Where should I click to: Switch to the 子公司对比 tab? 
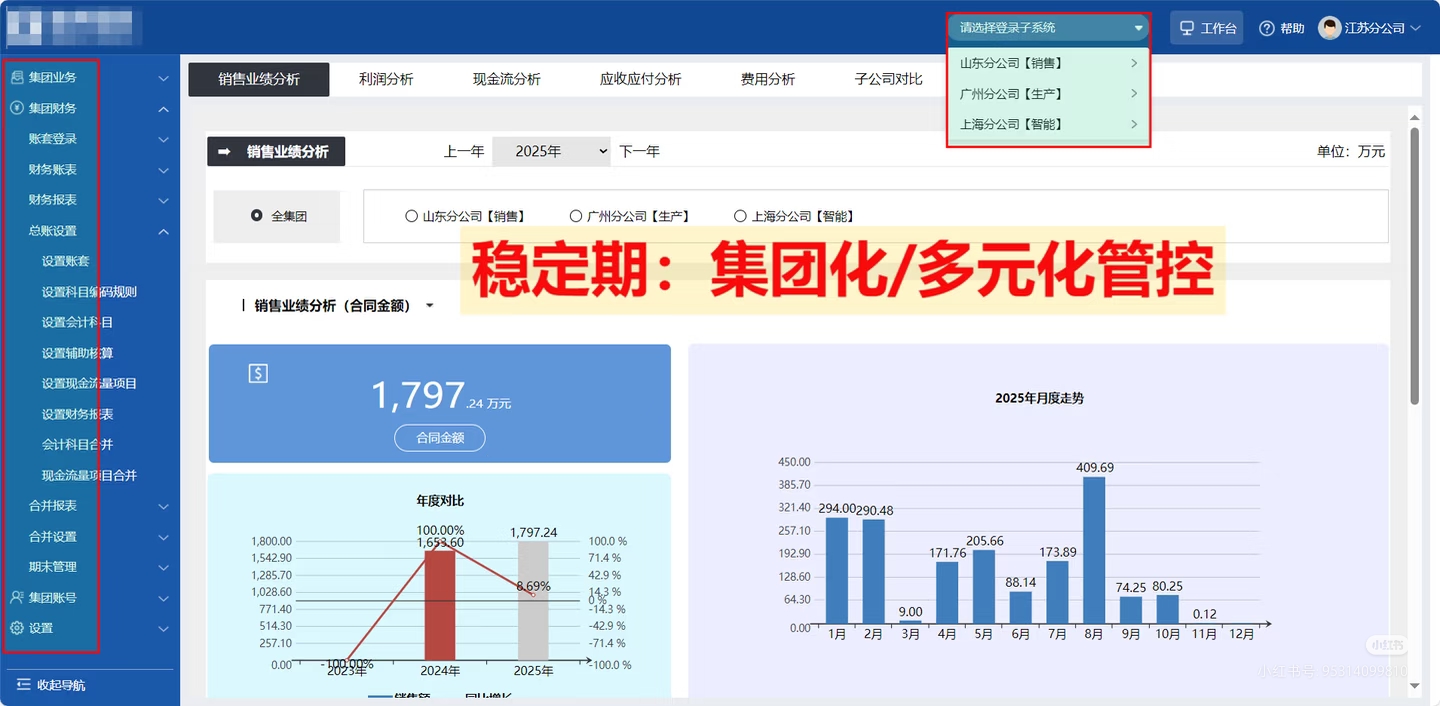click(889, 79)
